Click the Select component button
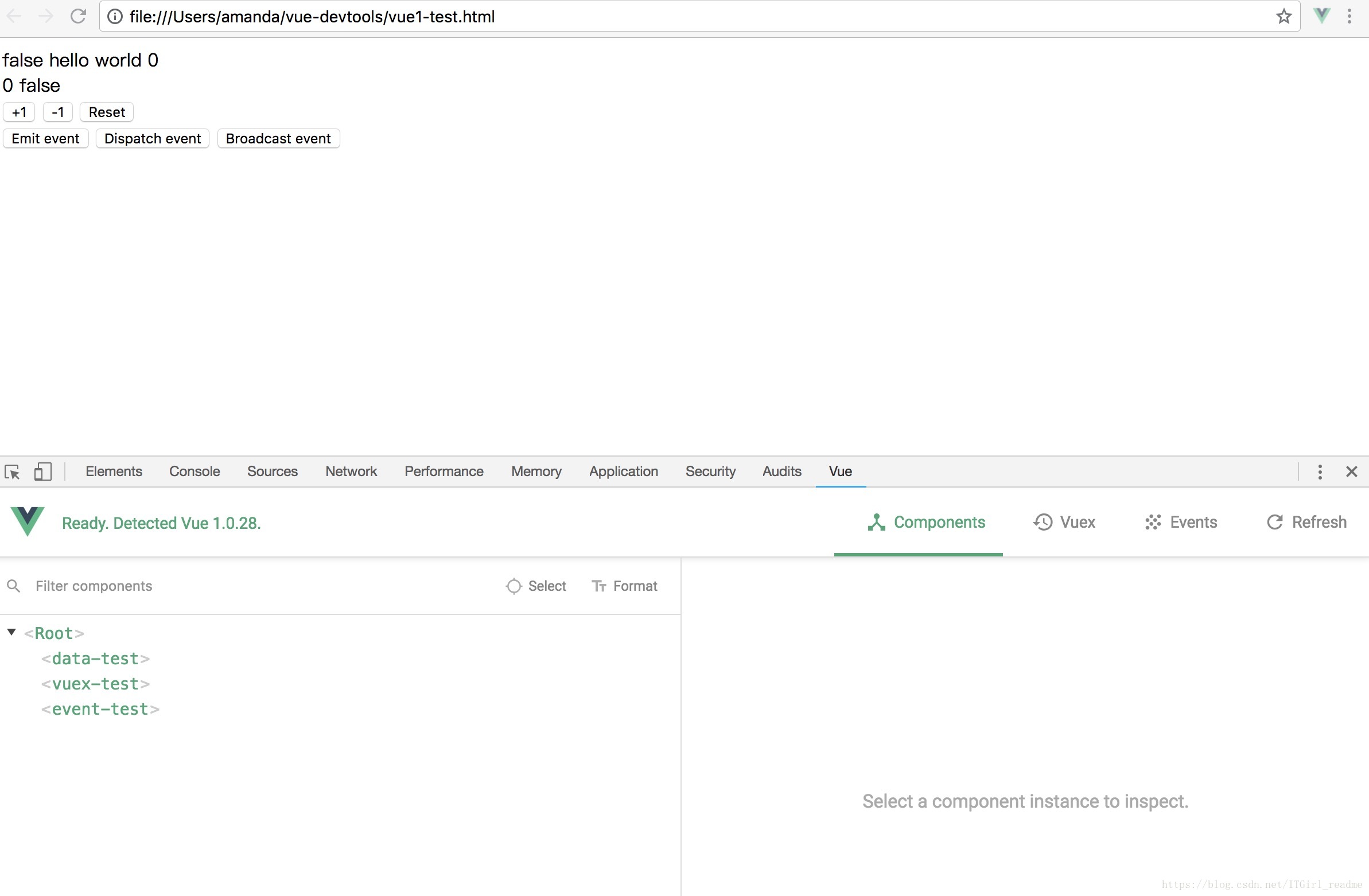Viewport: 1369px width, 896px height. pos(535,586)
